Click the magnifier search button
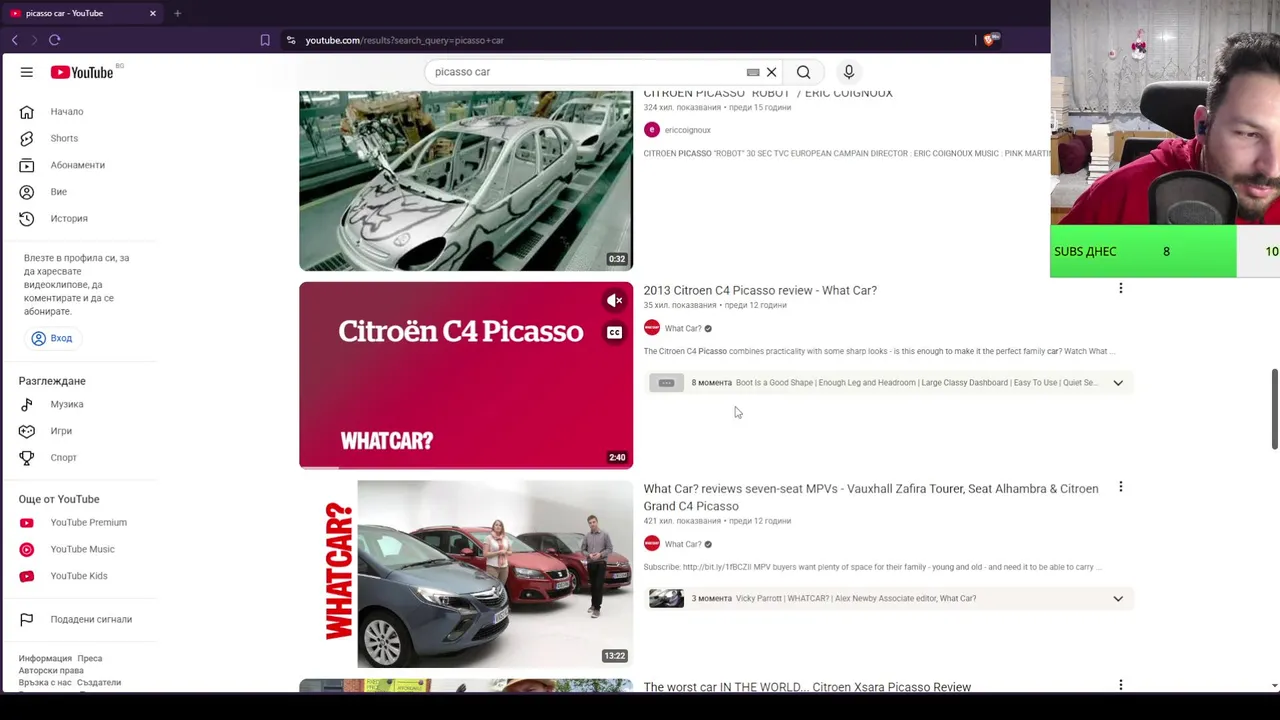 803,72
